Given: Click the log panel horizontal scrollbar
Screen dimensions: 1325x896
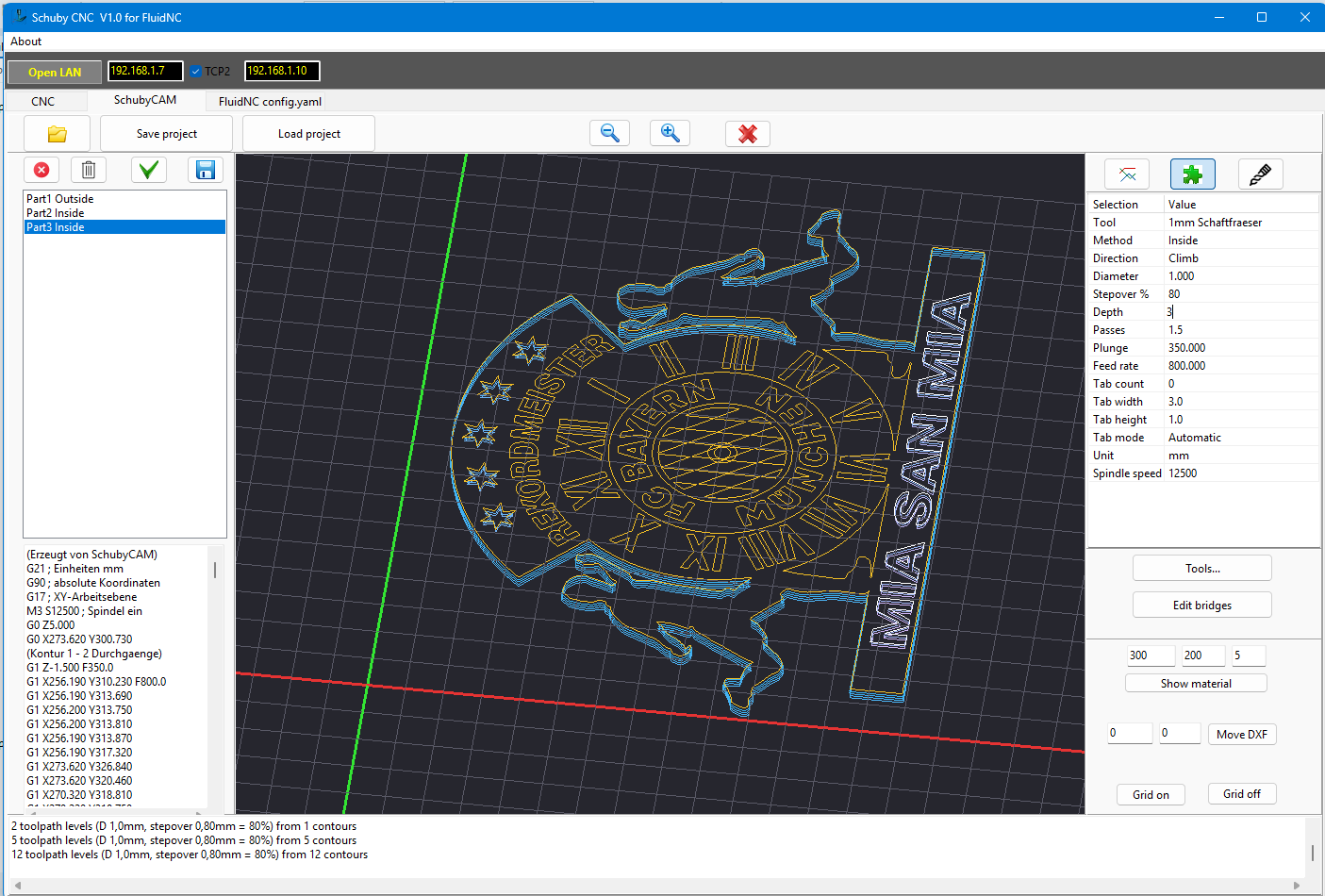Looking at the screenshot, I should point(655,885).
